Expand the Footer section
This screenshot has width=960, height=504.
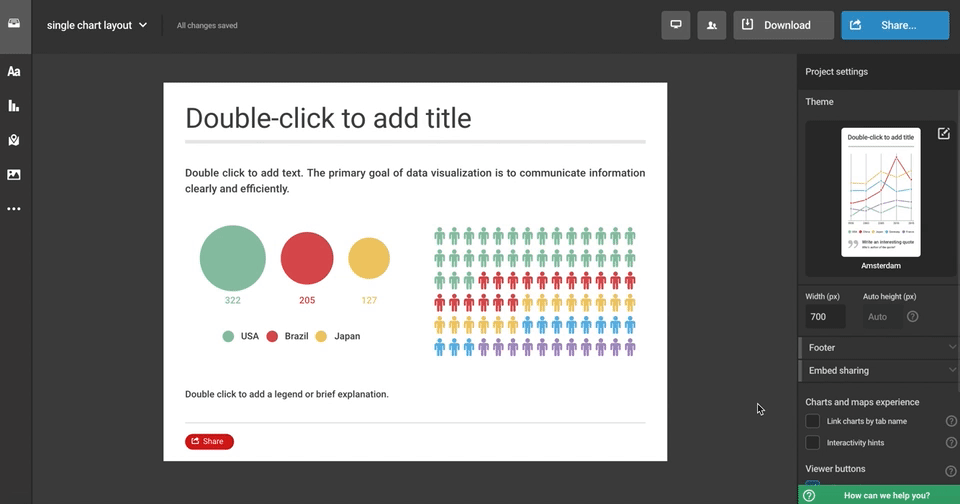point(878,348)
